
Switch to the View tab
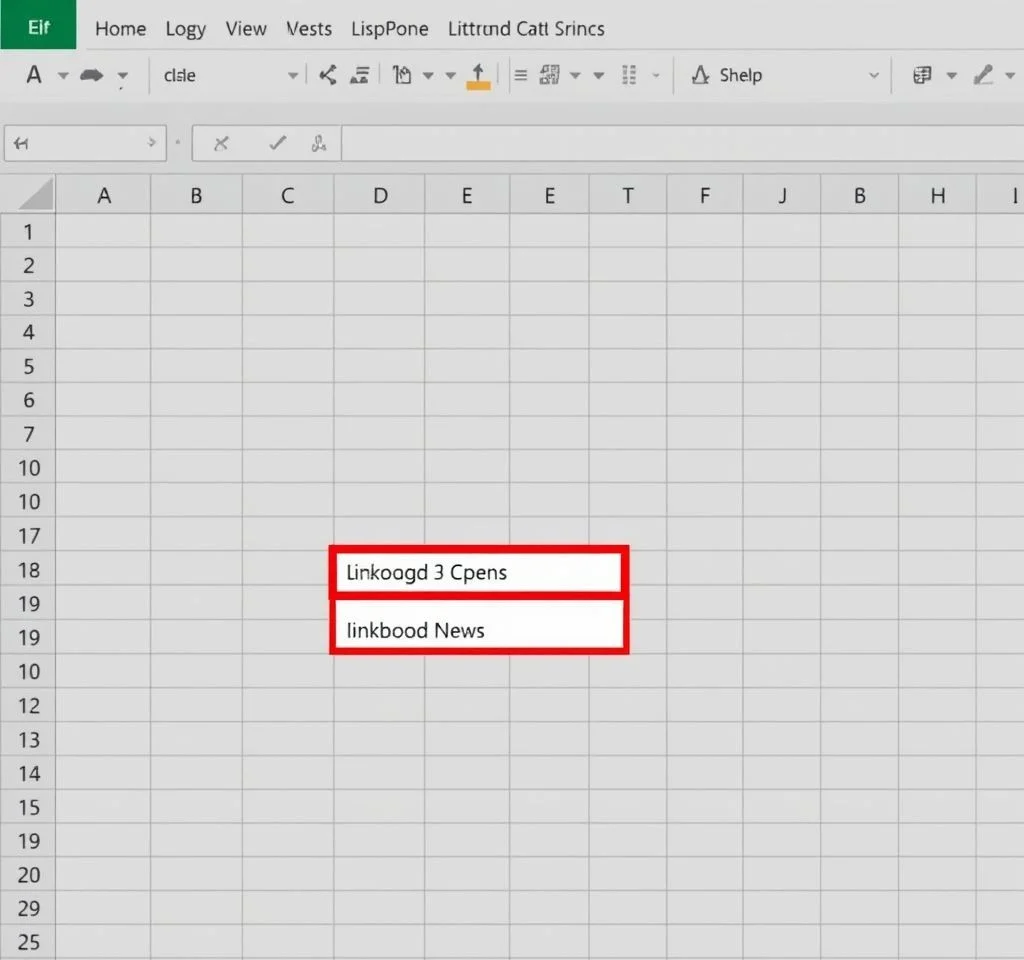point(245,29)
